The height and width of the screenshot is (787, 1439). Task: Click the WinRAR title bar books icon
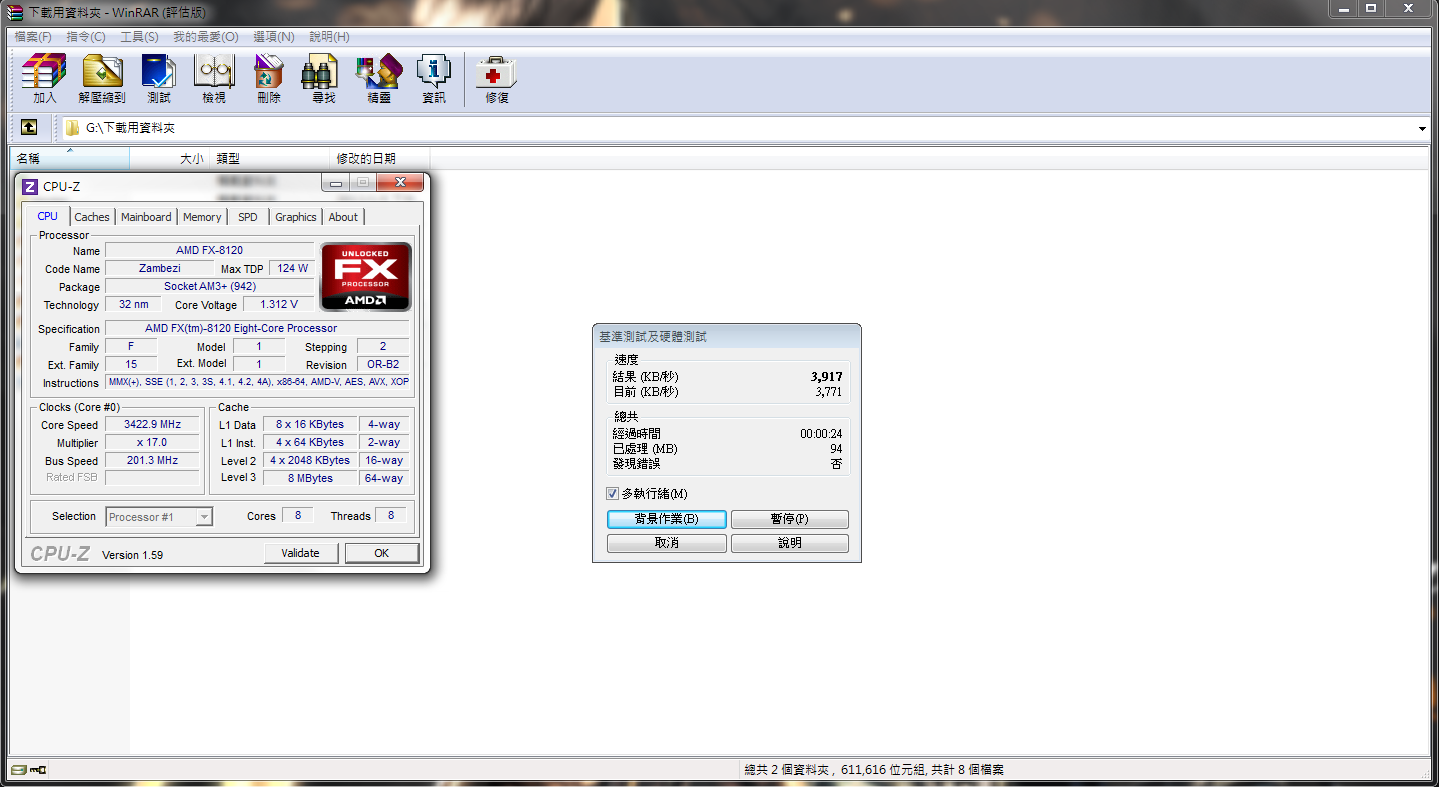click(14, 12)
